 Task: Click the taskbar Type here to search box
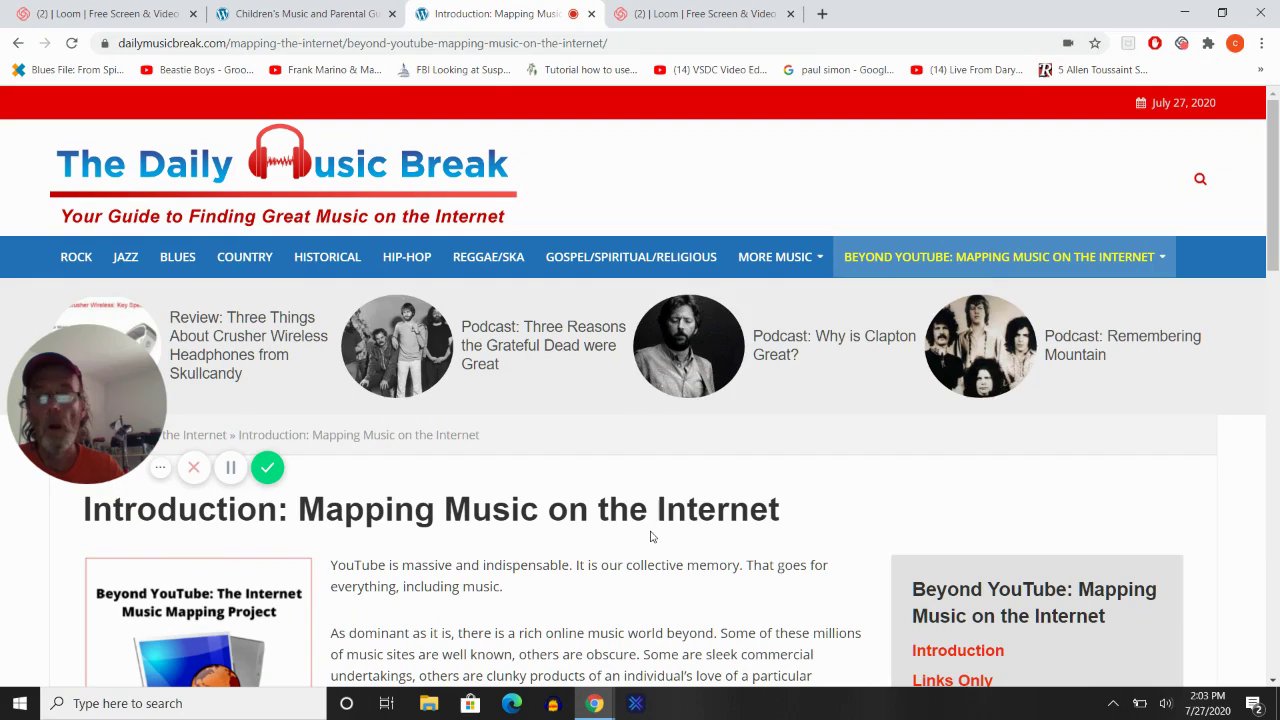coord(184,703)
